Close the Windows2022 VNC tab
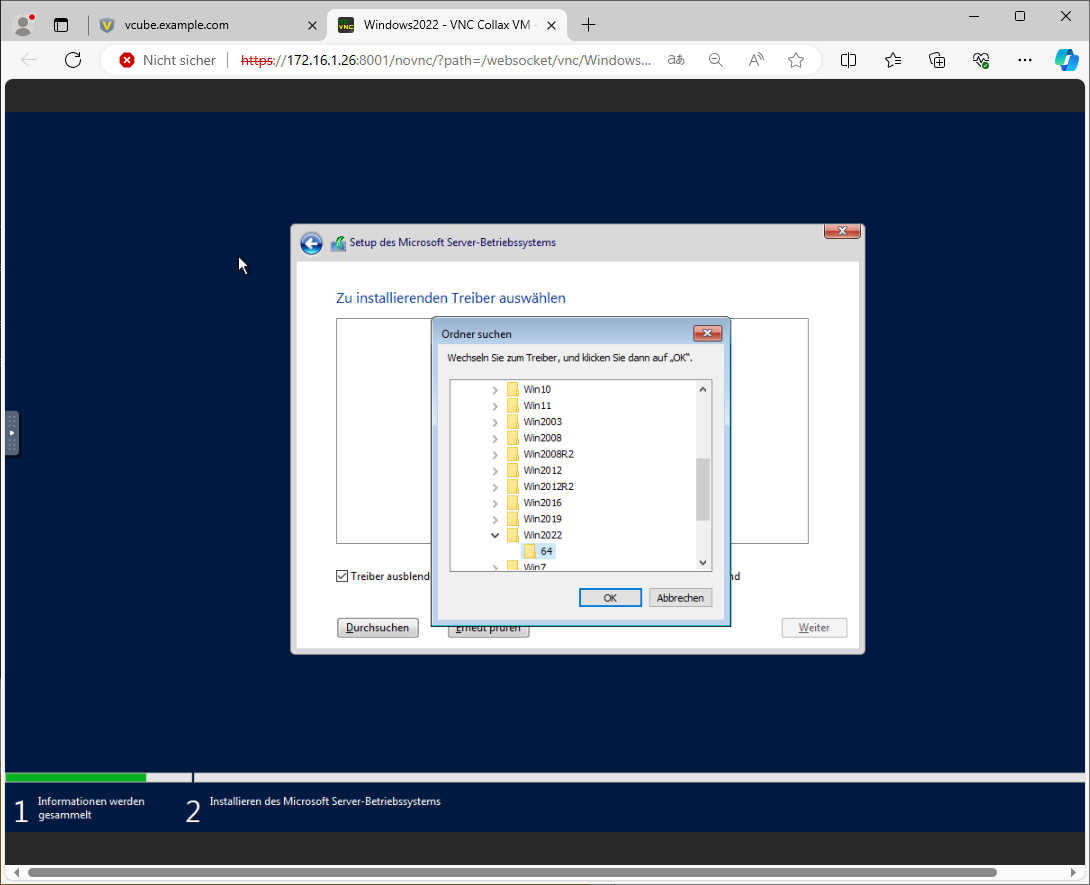 pyautogui.click(x=551, y=26)
